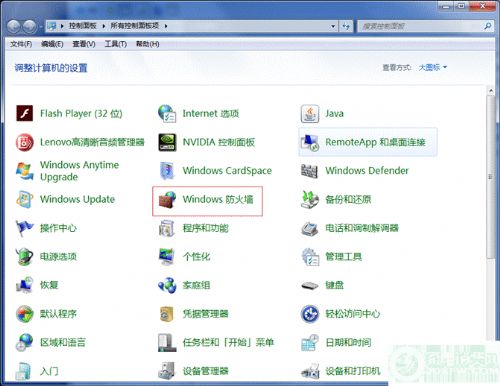Click the vertical scrollbar thumb

pyautogui.click(x=490, y=177)
